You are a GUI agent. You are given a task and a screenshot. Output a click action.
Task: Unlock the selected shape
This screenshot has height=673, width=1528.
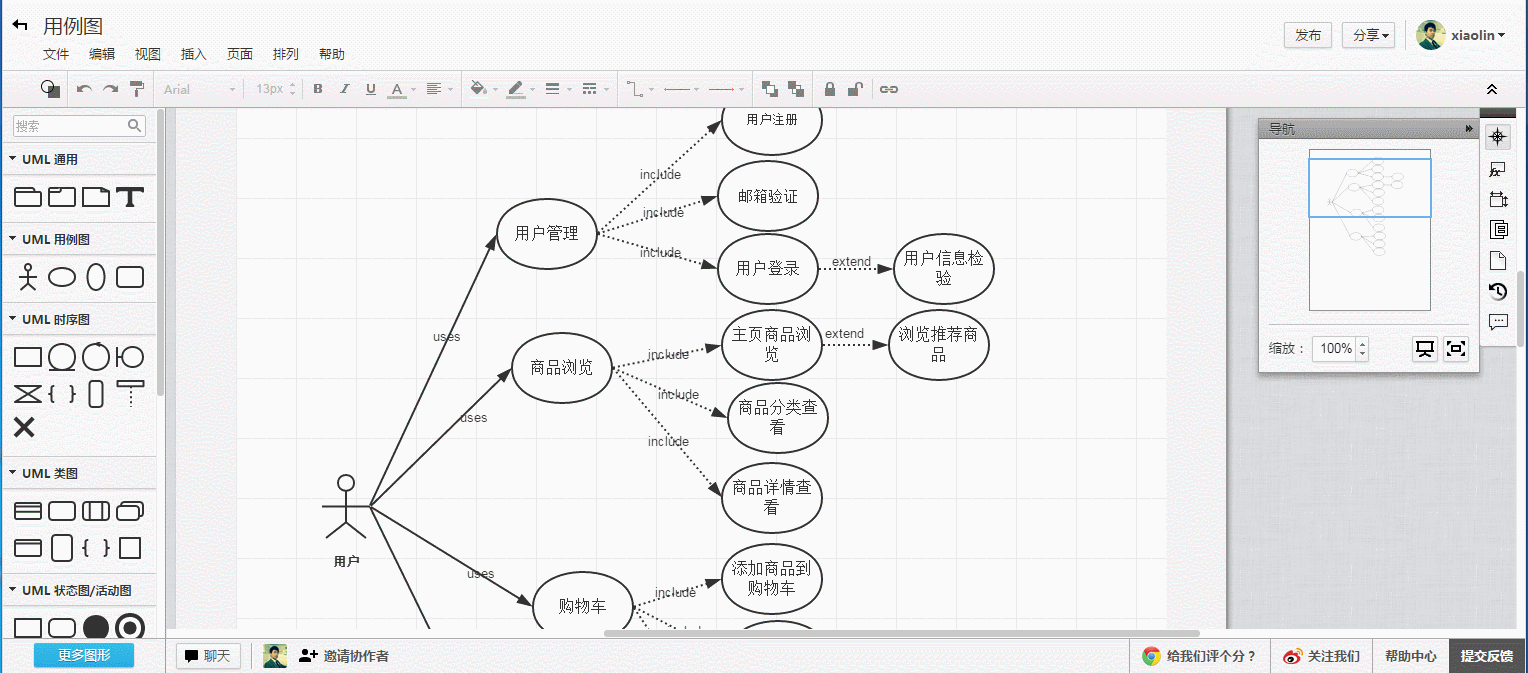point(856,89)
